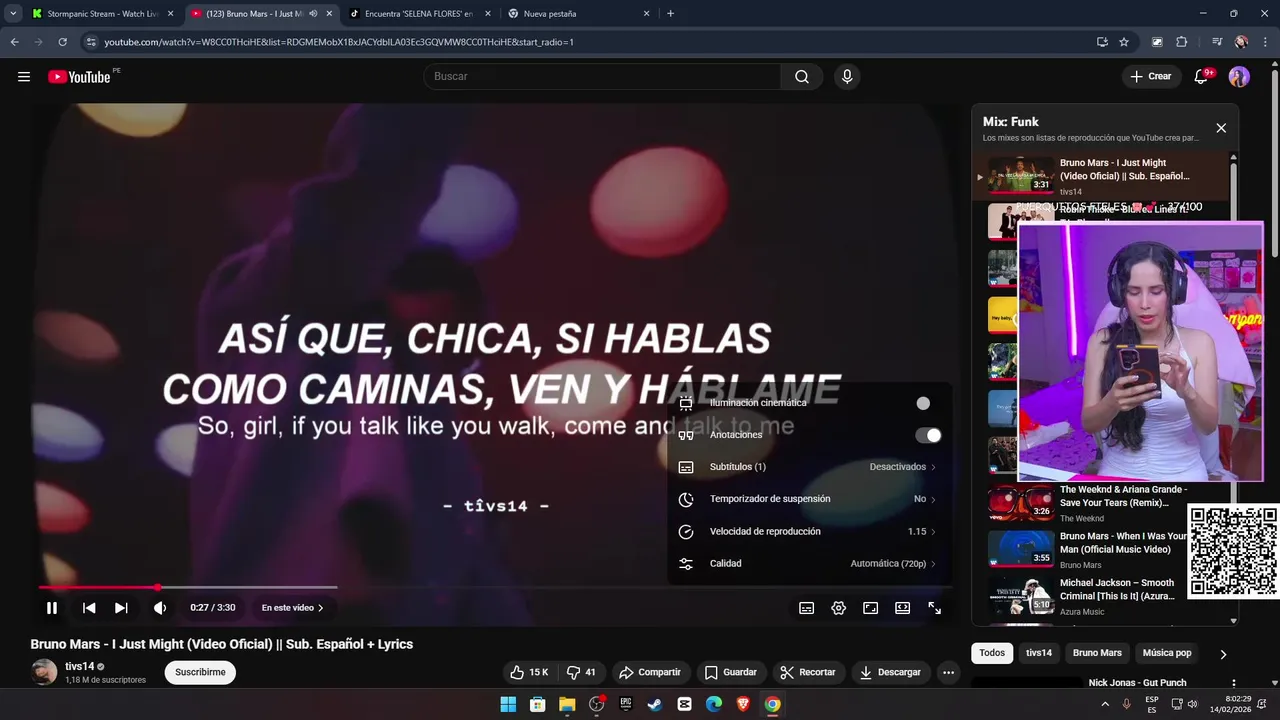Open the tab search dropdown
The image size is (1280, 720).
click(x=13, y=14)
